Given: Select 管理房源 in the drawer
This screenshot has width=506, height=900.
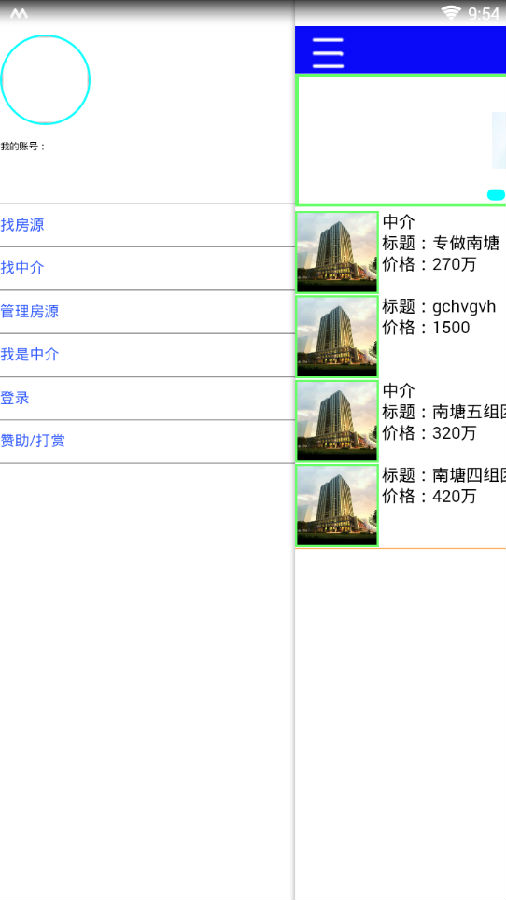Looking at the screenshot, I should click(147, 312).
